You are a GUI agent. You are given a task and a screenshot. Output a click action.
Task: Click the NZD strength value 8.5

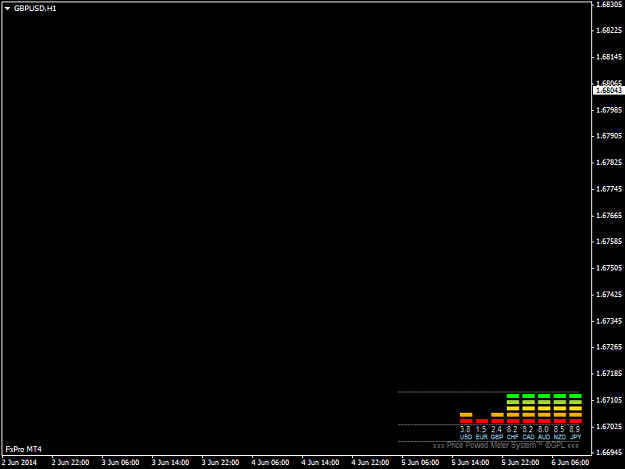(x=559, y=430)
